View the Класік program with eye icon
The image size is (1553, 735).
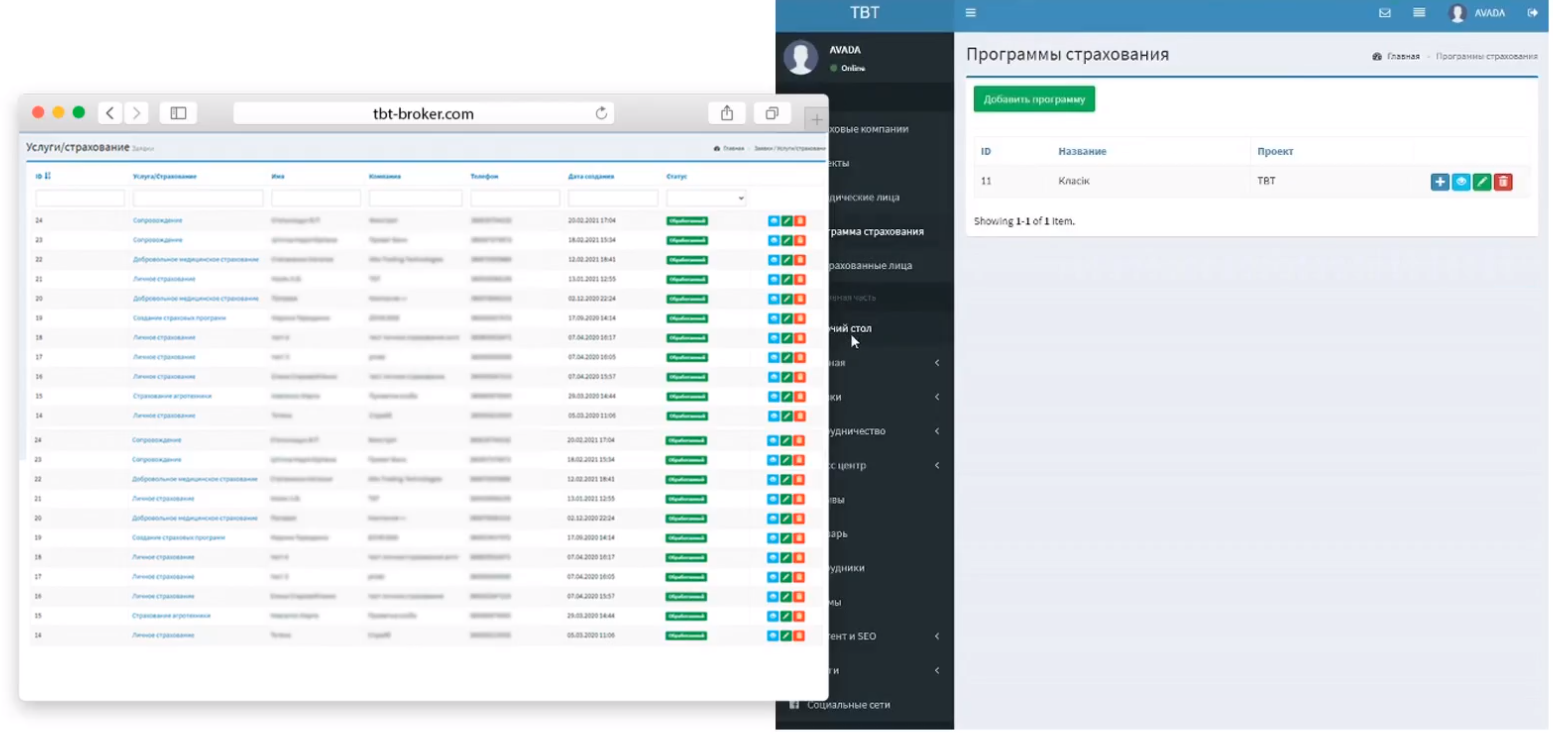pos(1461,182)
